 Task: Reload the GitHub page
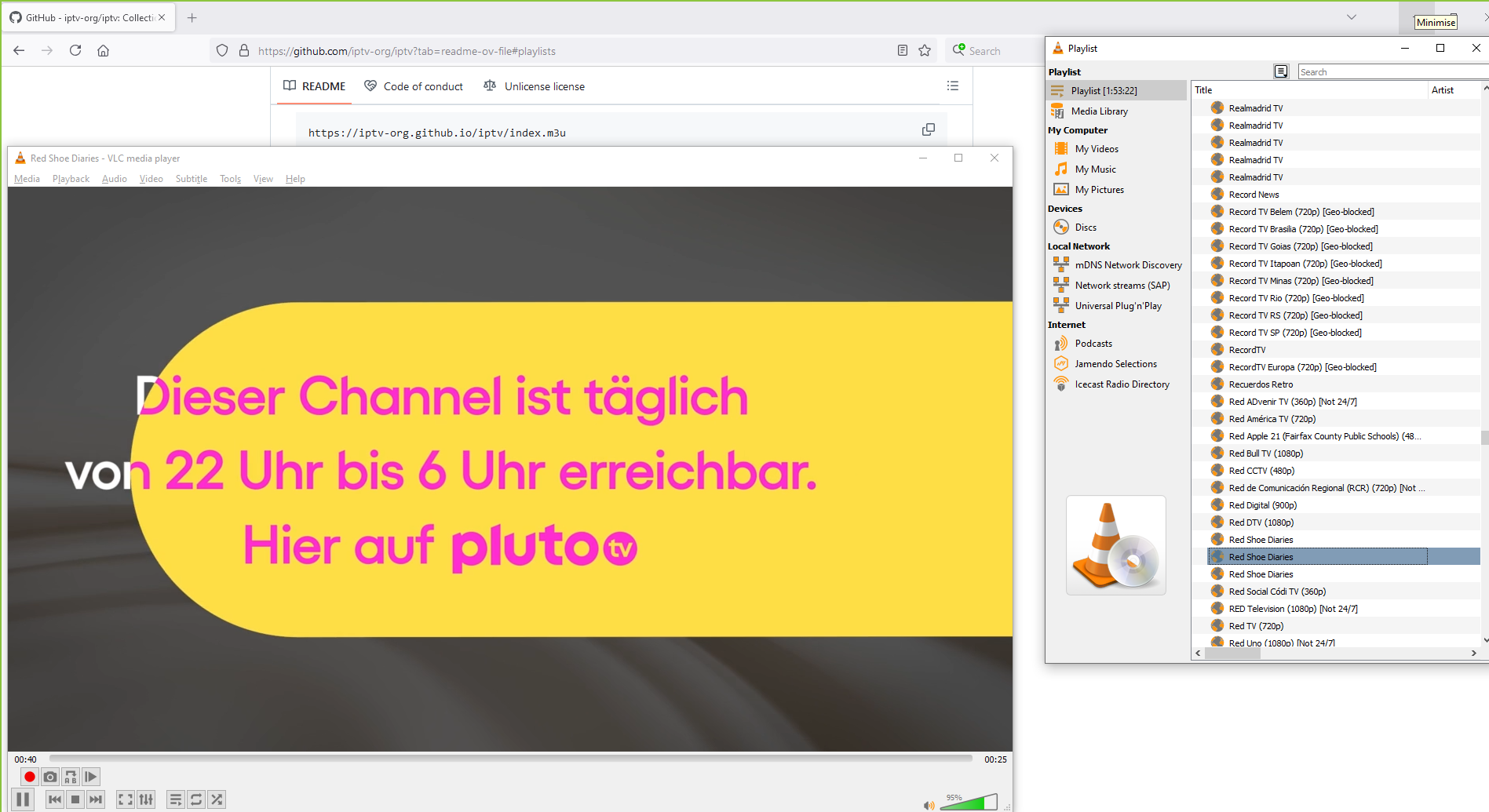pyautogui.click(x=75, y=50)
